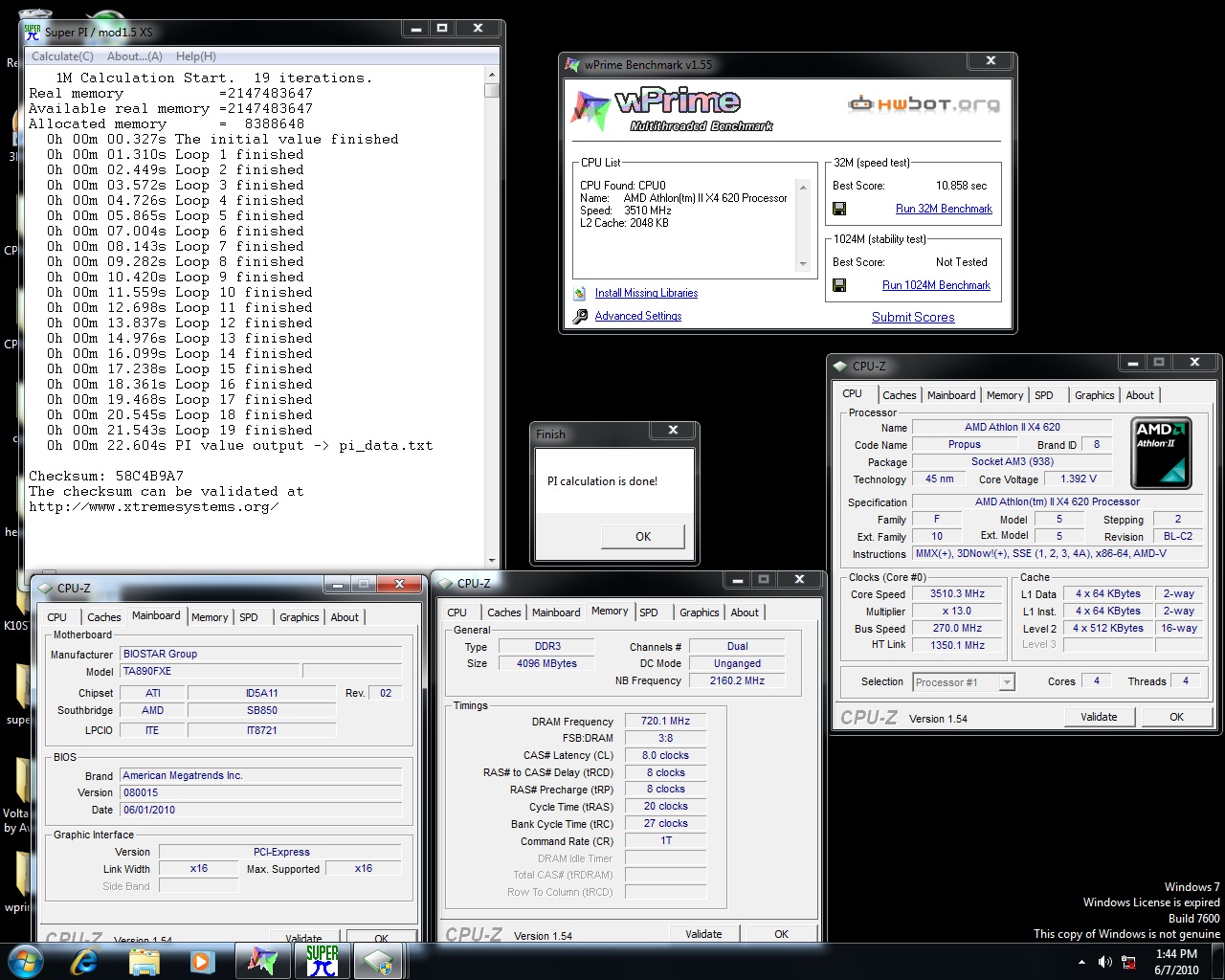Screen dimensions: 1225x980
Task: Open the Windows Start orb
Action: 25,961
